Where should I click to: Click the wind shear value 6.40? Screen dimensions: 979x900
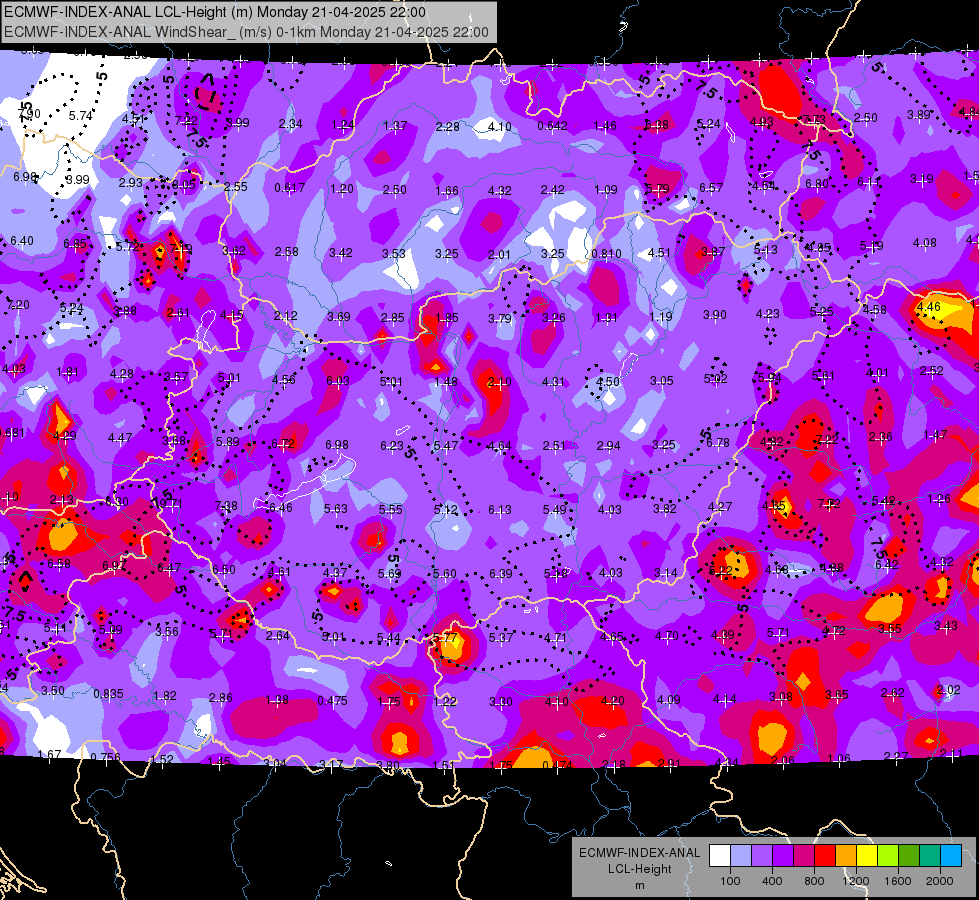coord(22,240)
